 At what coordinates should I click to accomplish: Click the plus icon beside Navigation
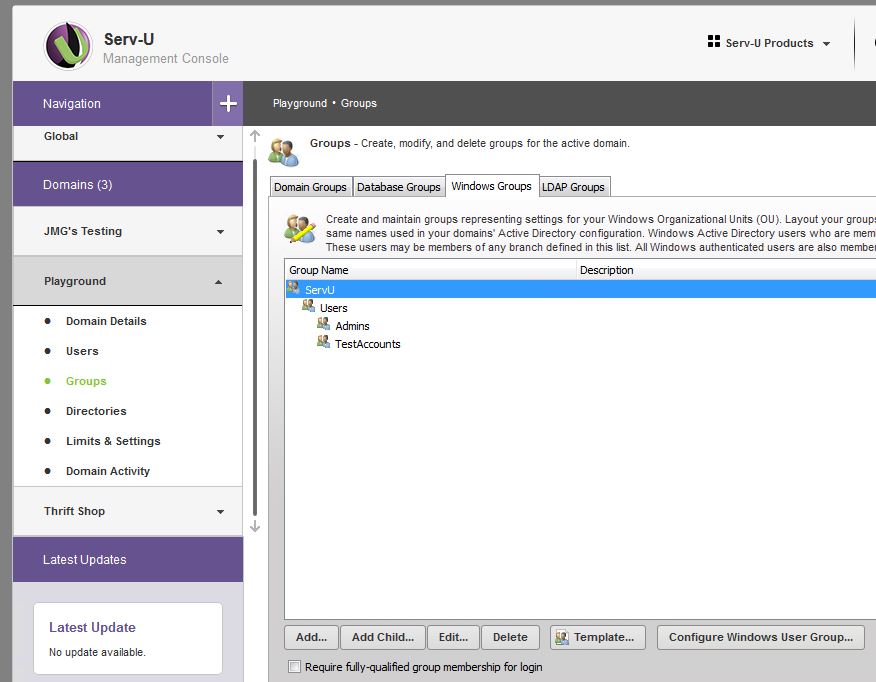tap(228, 103)
